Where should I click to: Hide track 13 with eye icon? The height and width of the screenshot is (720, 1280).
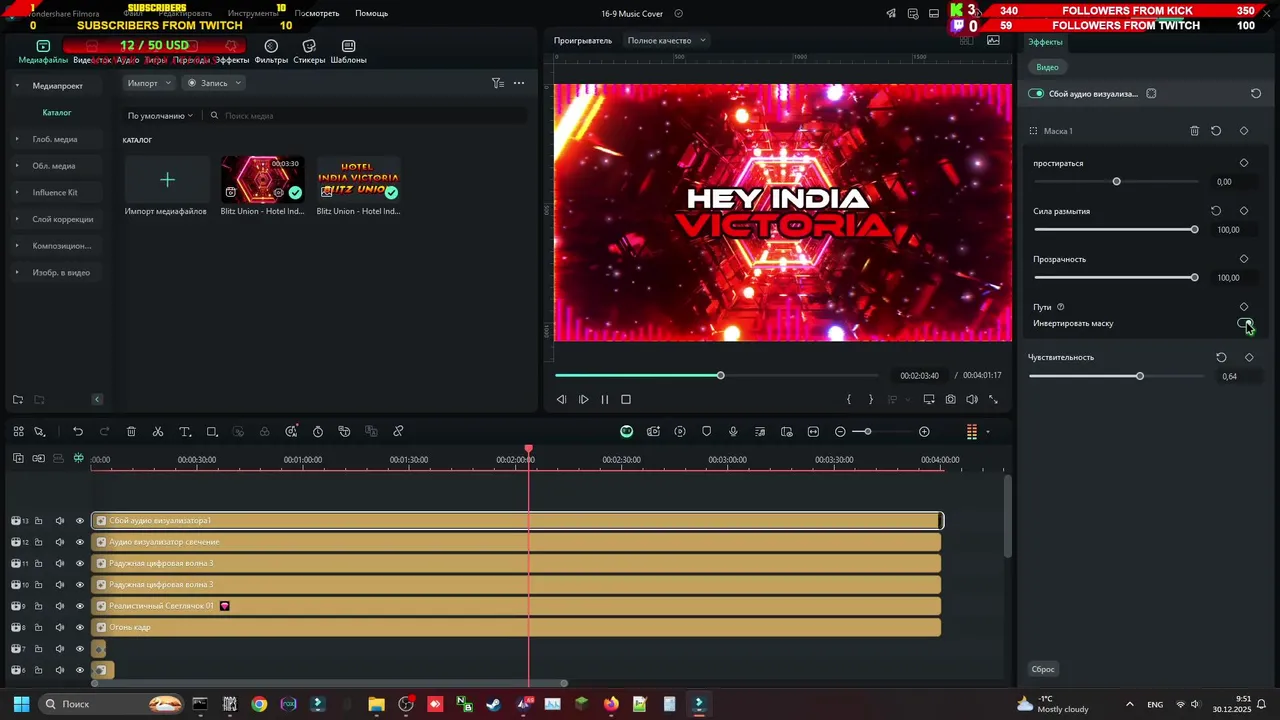[x=80, y=521]
